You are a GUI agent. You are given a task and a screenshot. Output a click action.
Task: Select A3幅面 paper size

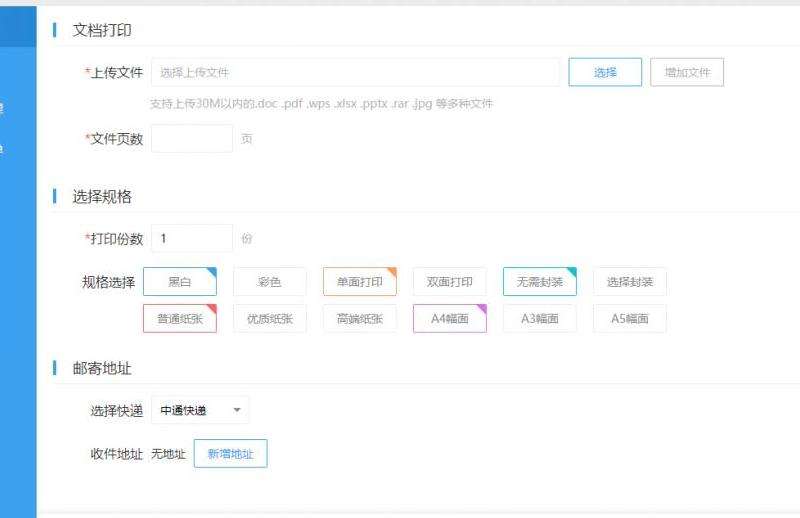(x=540, y=319)
